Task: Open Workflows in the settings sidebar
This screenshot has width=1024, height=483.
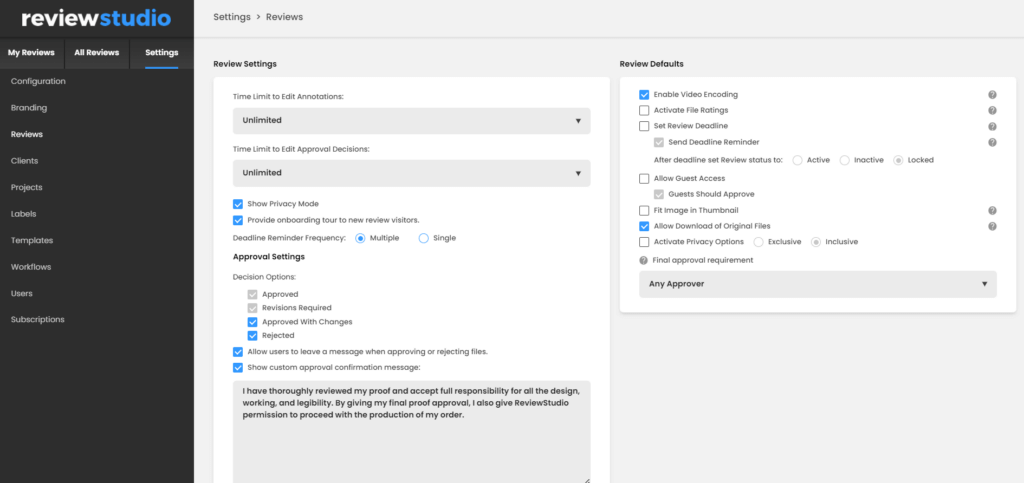Action: [x=31, y=267]
